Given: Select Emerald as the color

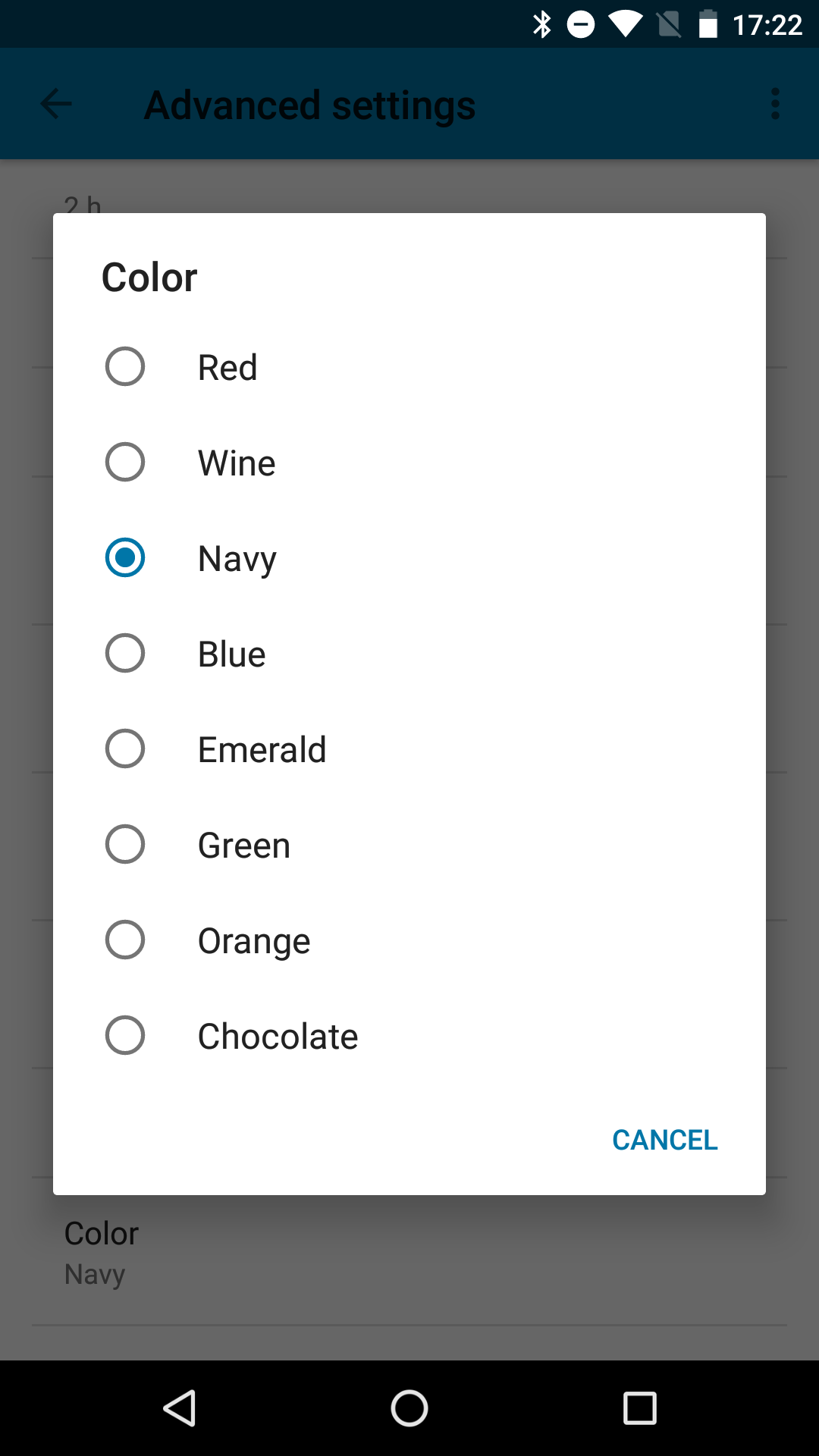Looking at the screenshot, I should (x=125, y=749).
